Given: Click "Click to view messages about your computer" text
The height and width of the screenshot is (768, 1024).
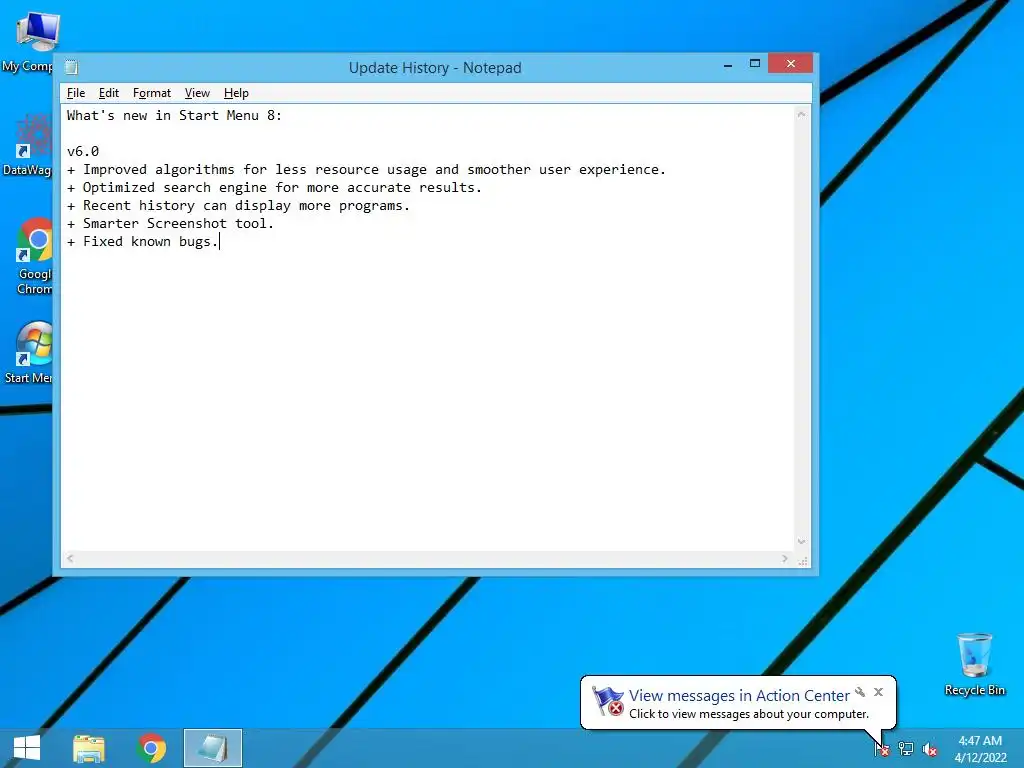Looking at the screenshot, I should click(x=749, y=714).
